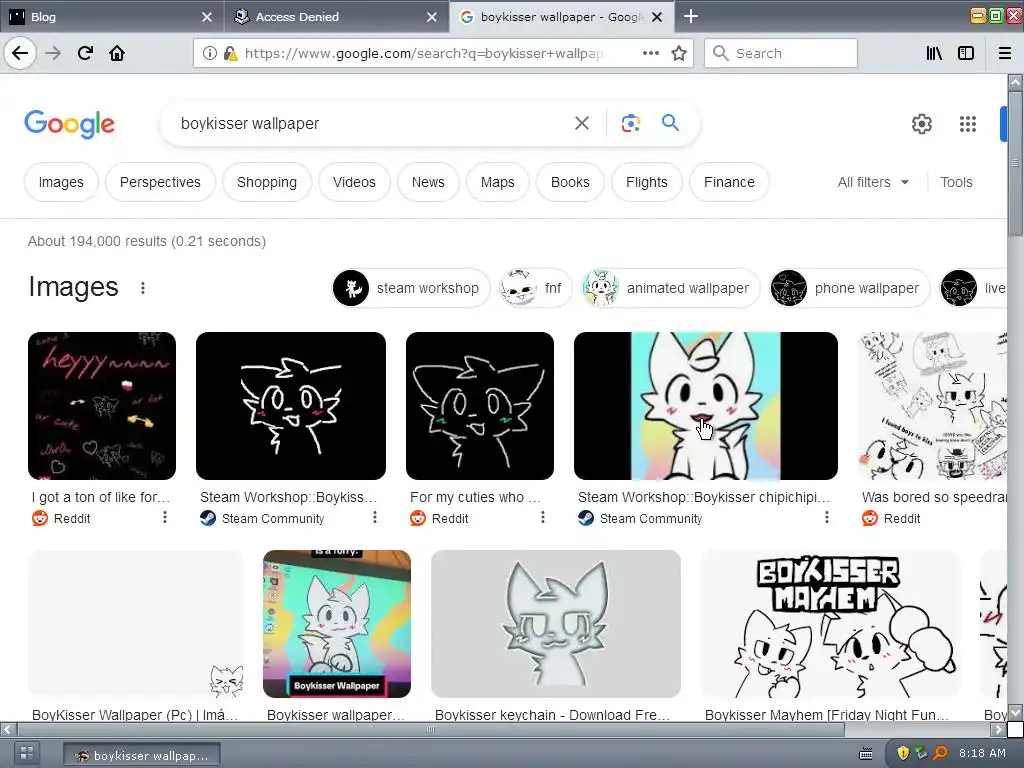Open the Boykisser Mayhem image thumbnail
This screenshot has height=768, width=1024.
pos(829,624)
